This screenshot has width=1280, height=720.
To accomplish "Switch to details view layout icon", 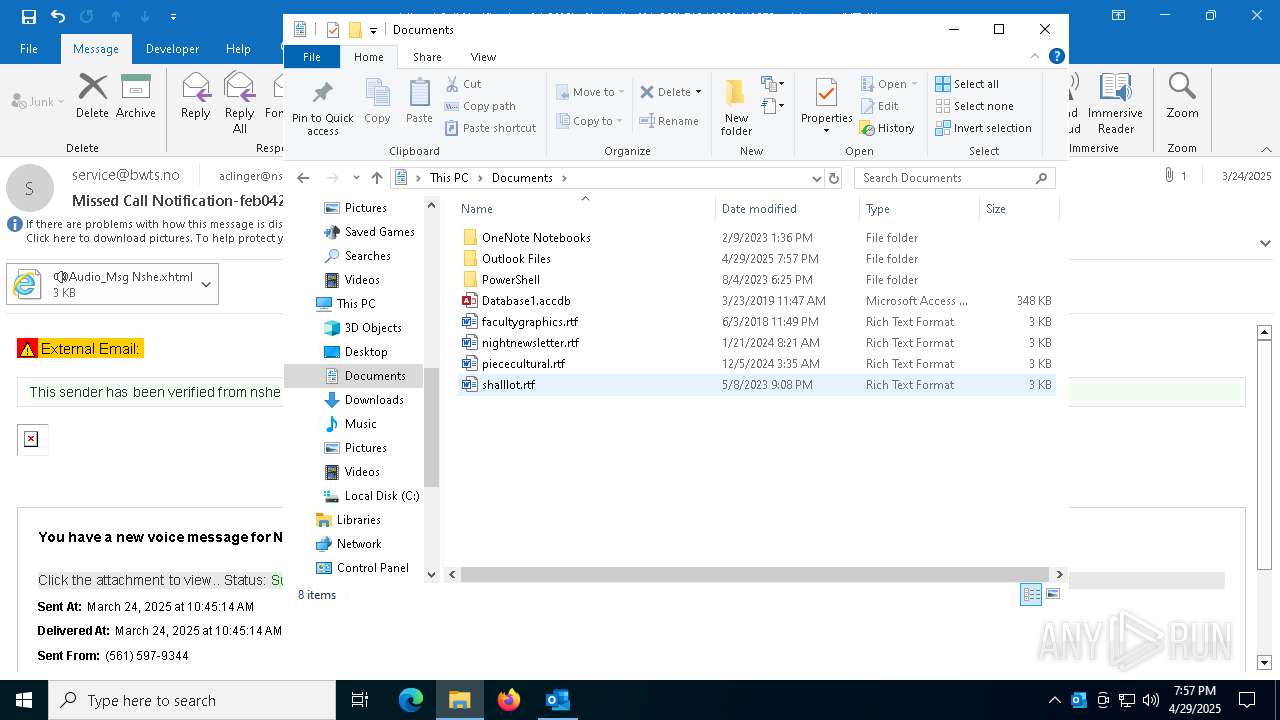I will [x=1031, y=594].
